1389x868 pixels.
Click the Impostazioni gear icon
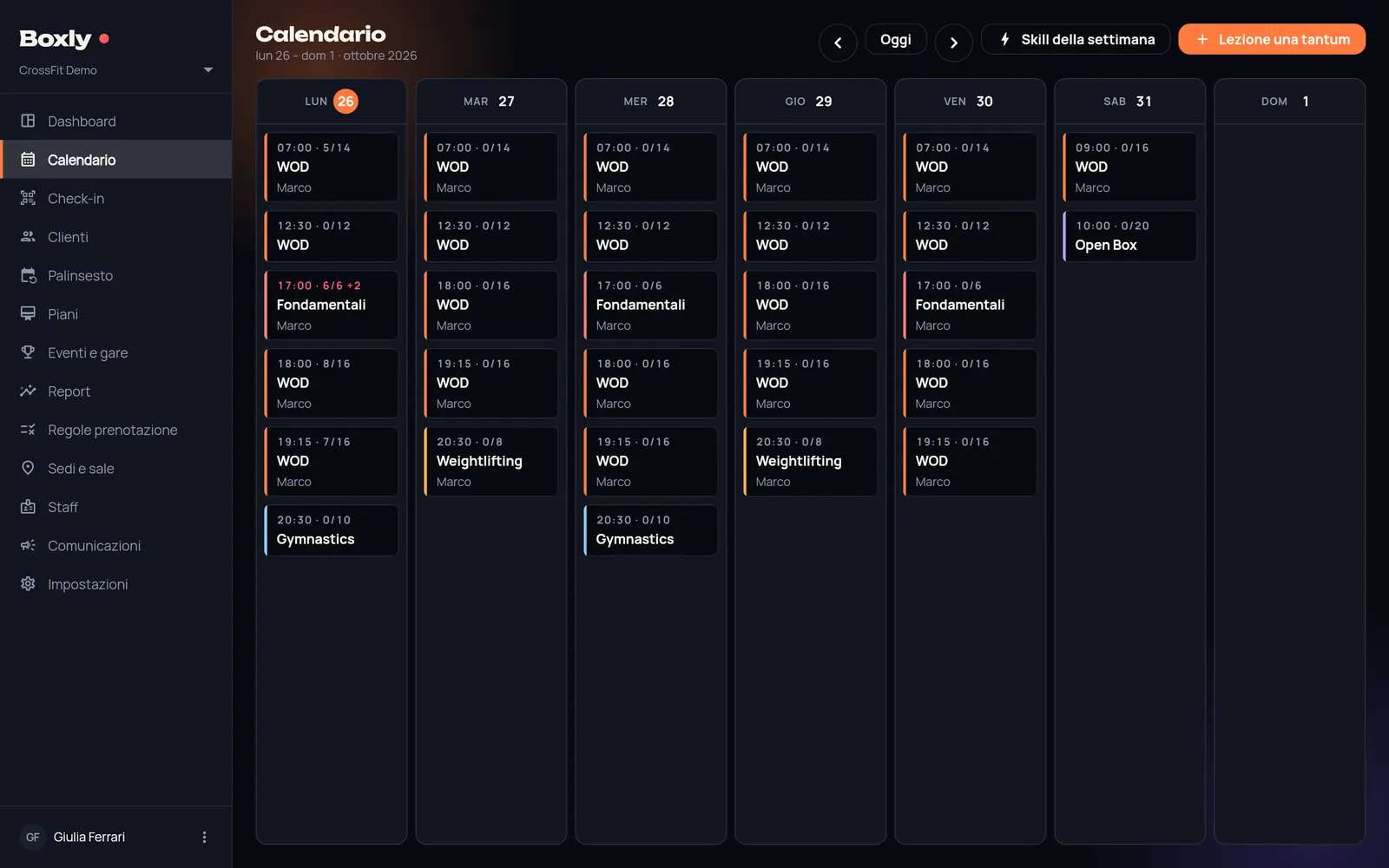[28, 583]
